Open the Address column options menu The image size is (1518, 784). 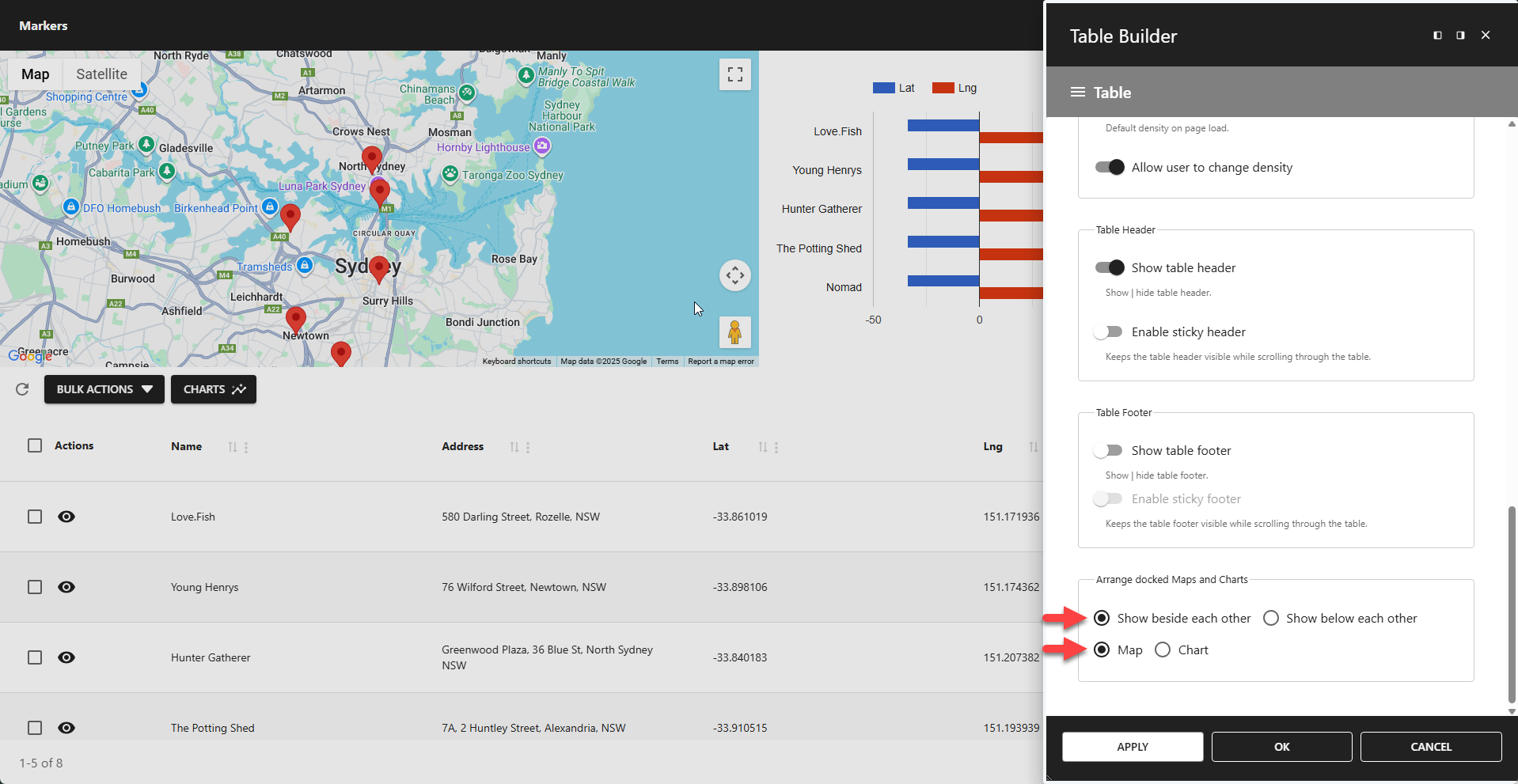[529, 447]
